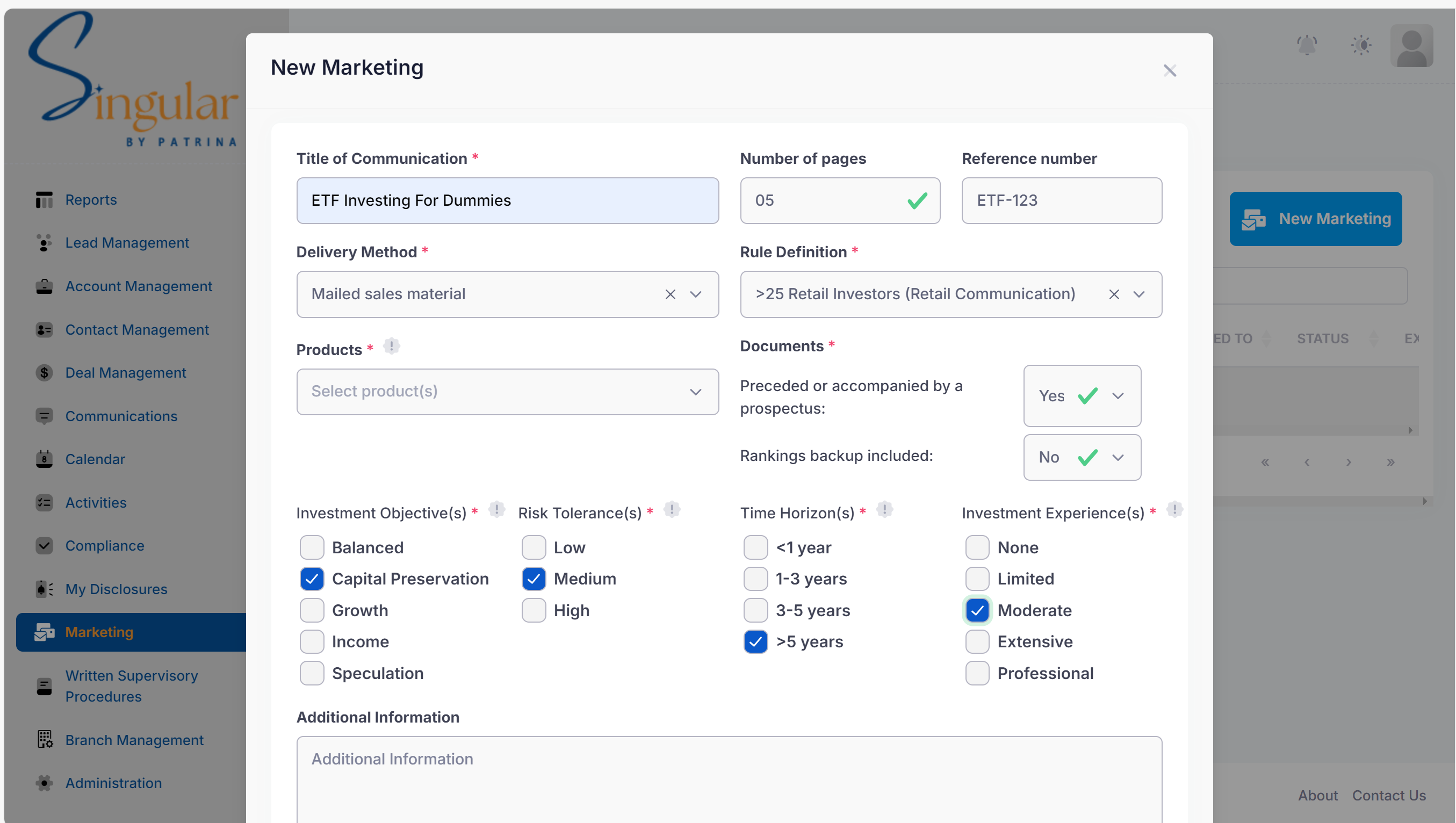This screenshot has height=823, width=1456.
Task: Sort by the STATUS column header
Action: (x=1323, y=338)
